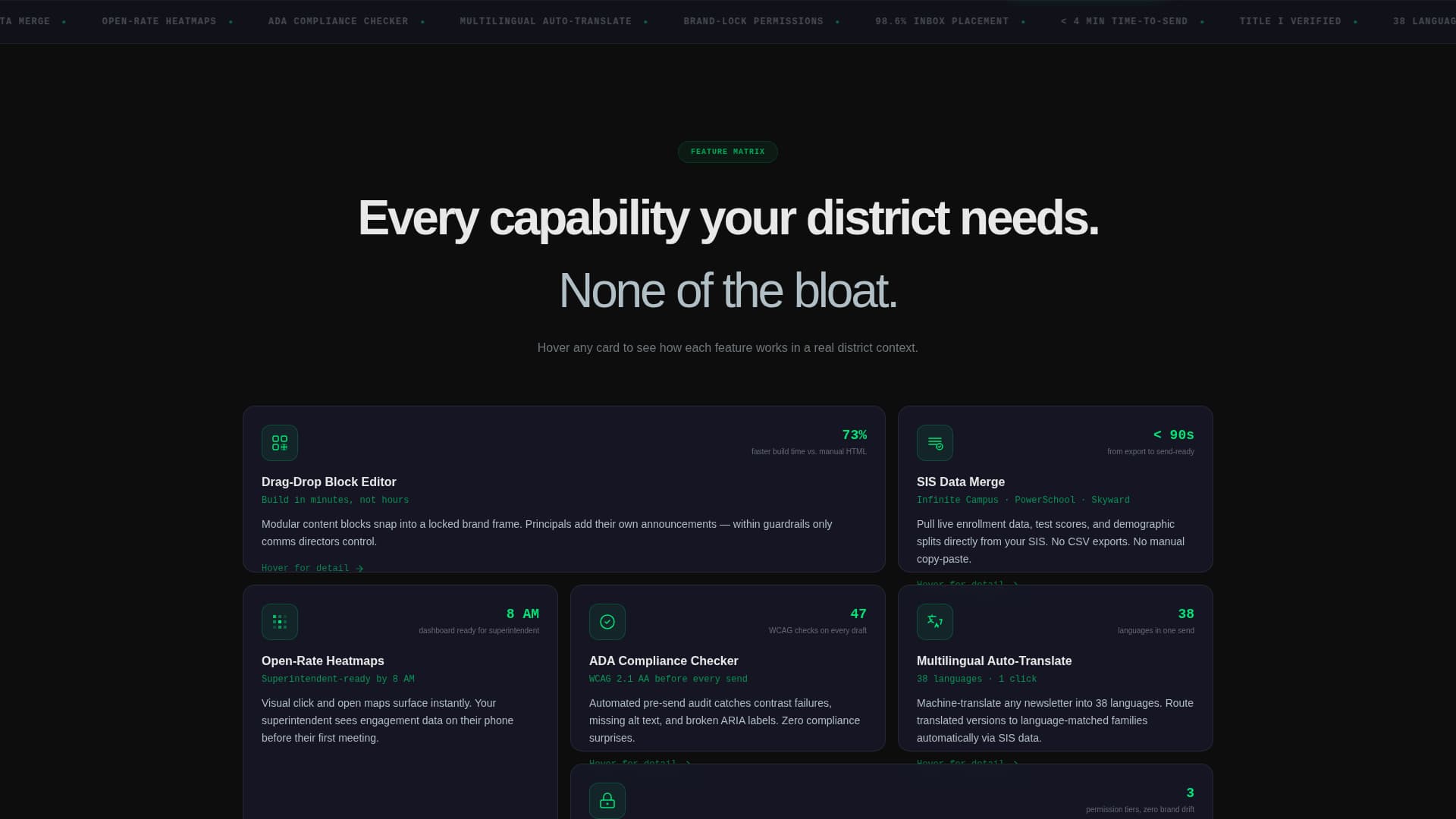Select 'MULTILINGUAL AUTO-TRANSLATE' in the top ticker
The width and height of the screenshot is (1456, 819).
pos(546,21)
